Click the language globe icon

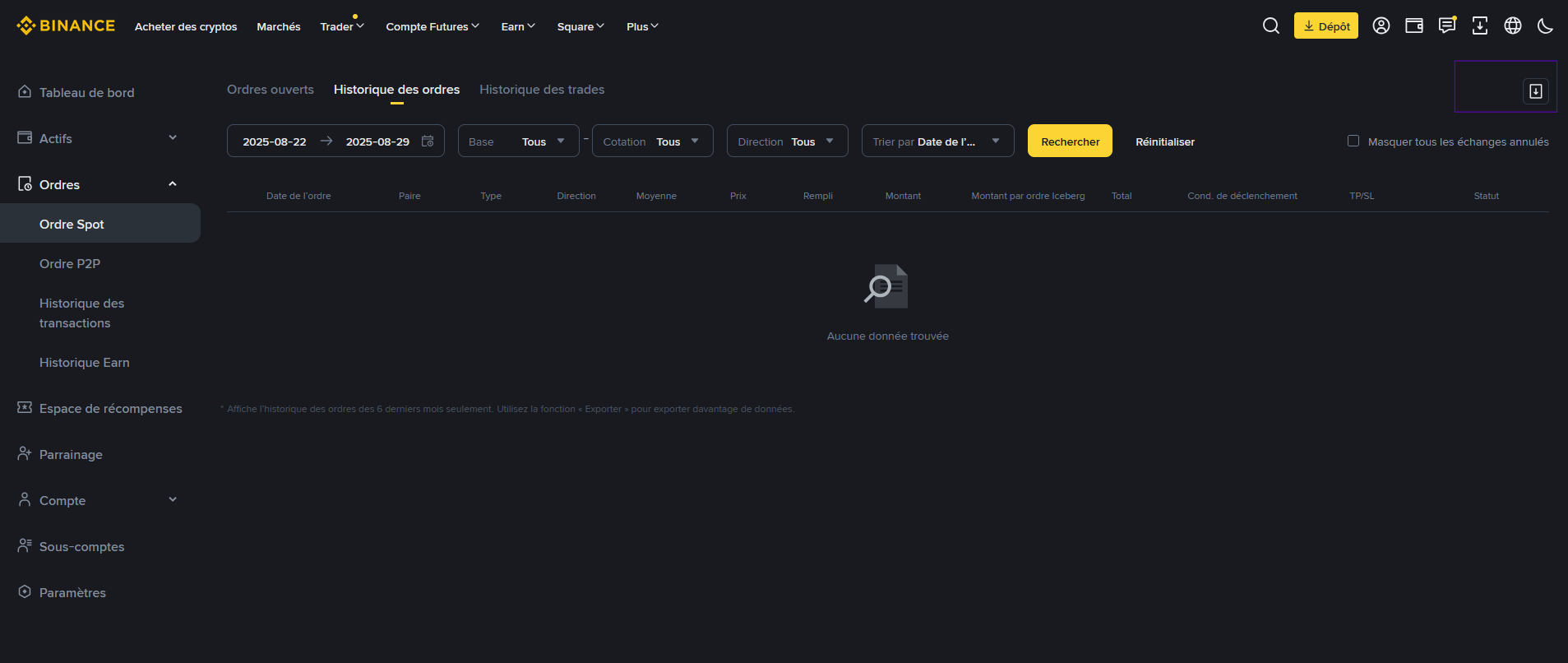click(1513, 25)
